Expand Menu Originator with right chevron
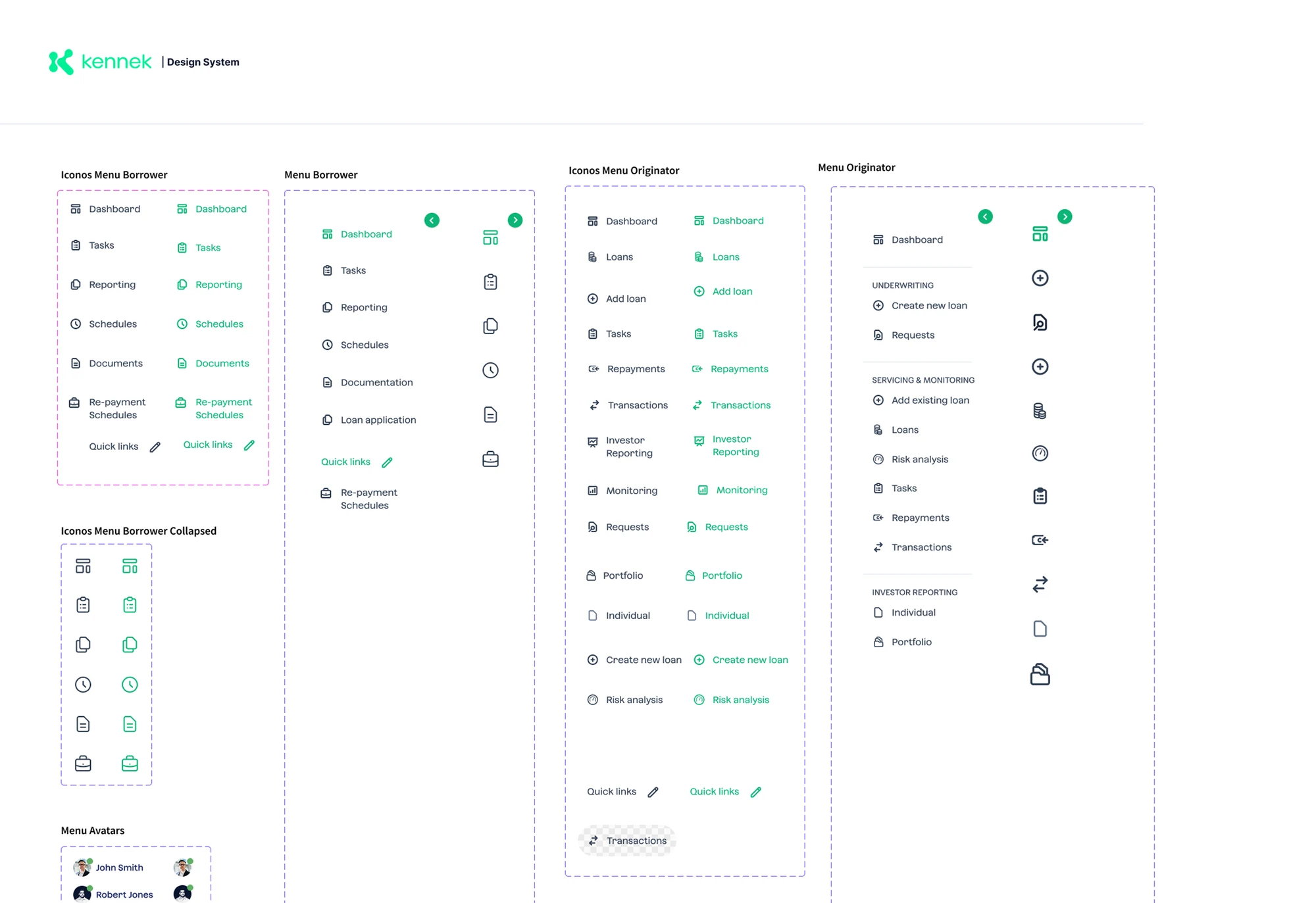 [1065, 216]
